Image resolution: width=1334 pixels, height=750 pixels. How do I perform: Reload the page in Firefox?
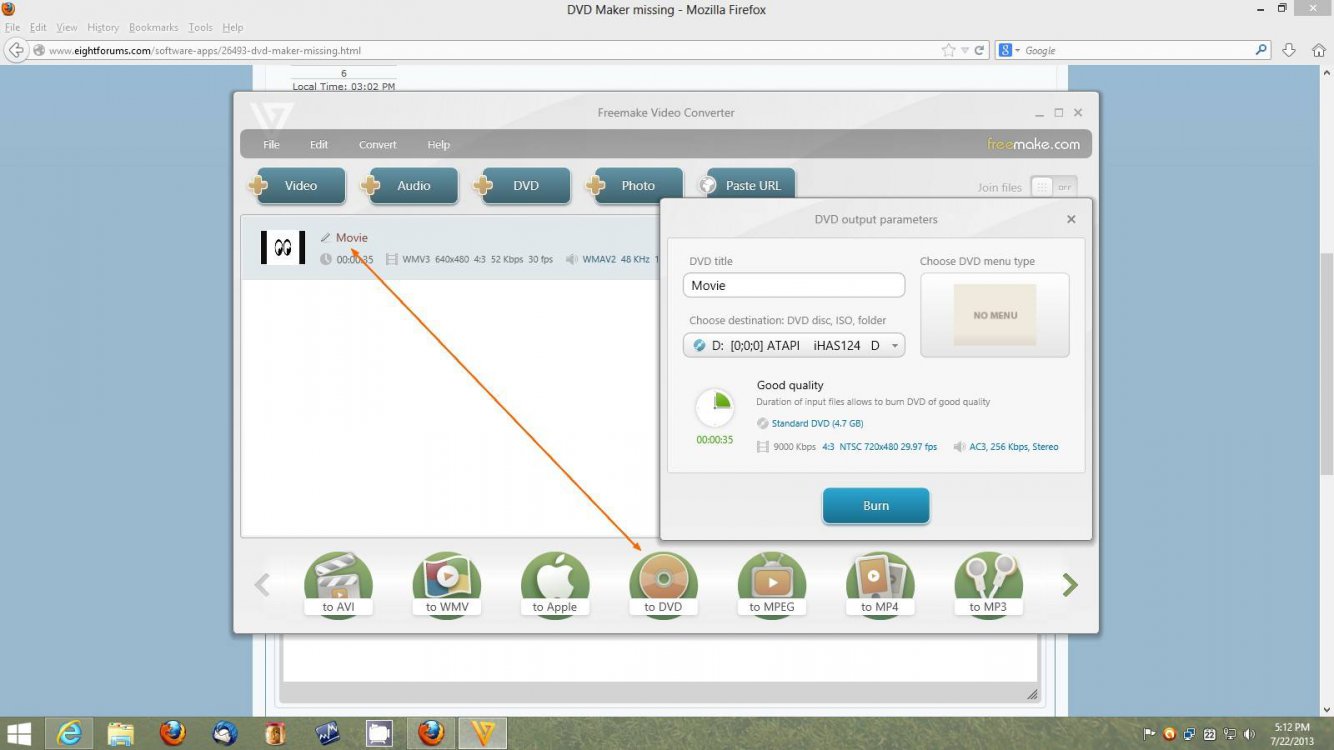[980, 50]
